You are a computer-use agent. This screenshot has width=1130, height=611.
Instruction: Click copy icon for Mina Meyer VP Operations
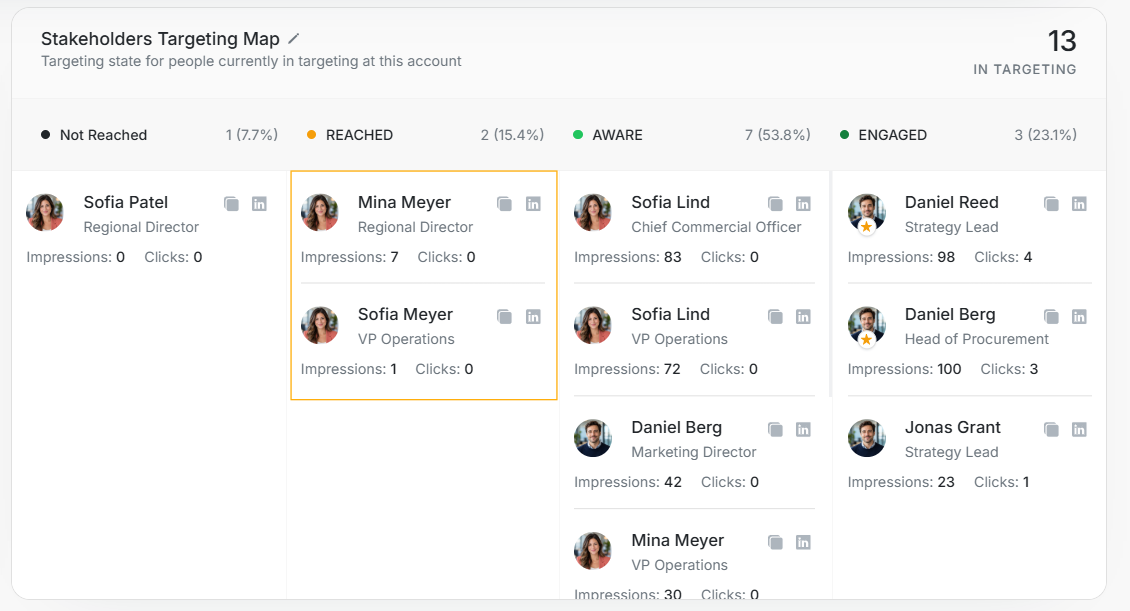(775, 542)
